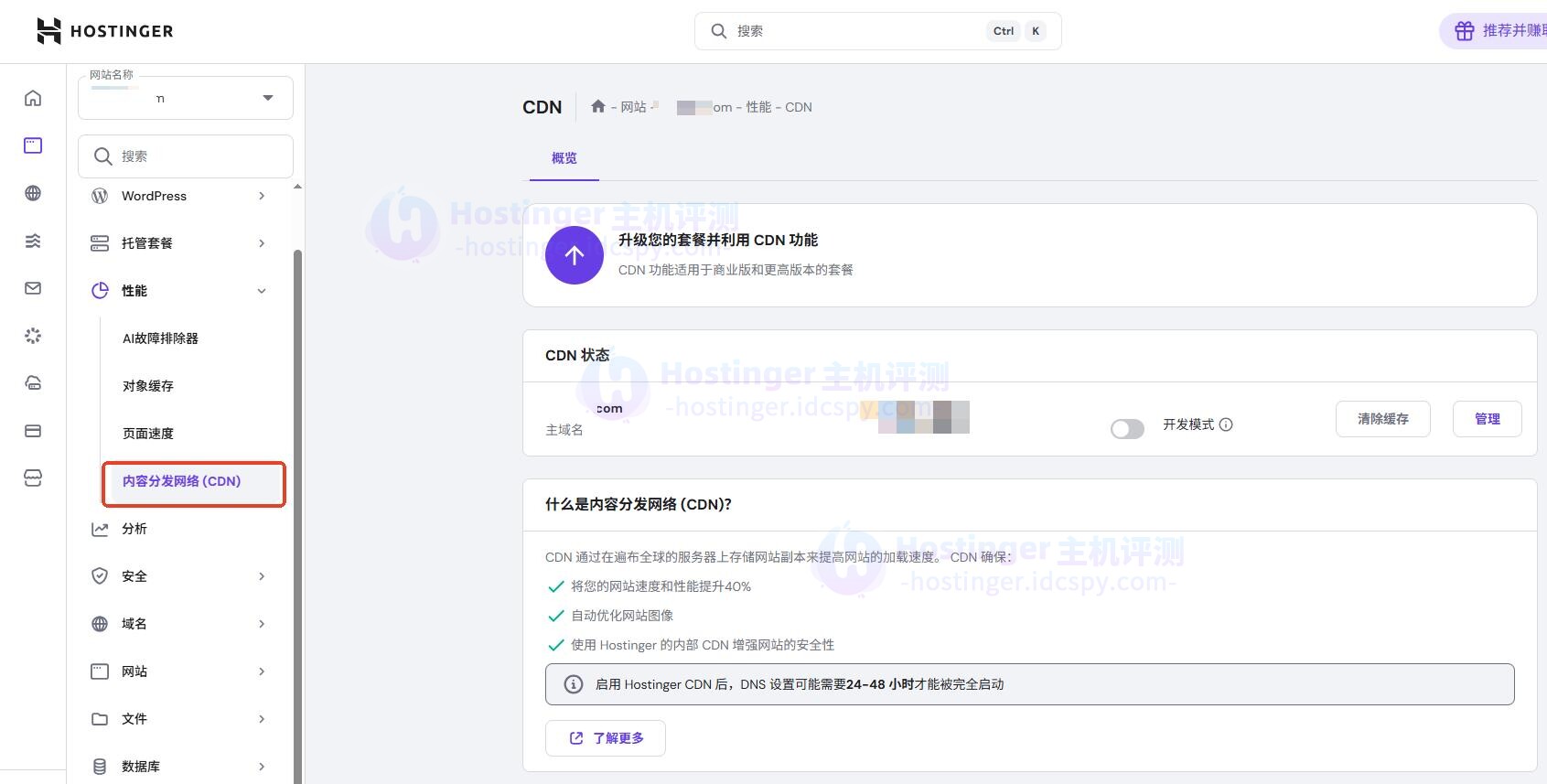
Task: Open the 了解更多 link
Action: point(606,738)
